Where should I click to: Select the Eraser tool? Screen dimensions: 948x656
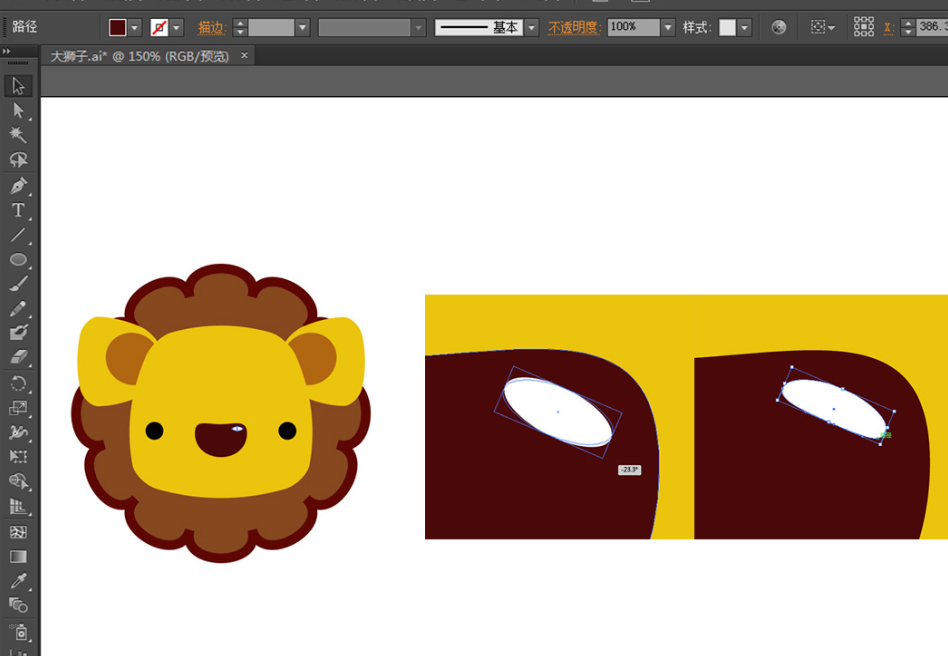(18, 357)
